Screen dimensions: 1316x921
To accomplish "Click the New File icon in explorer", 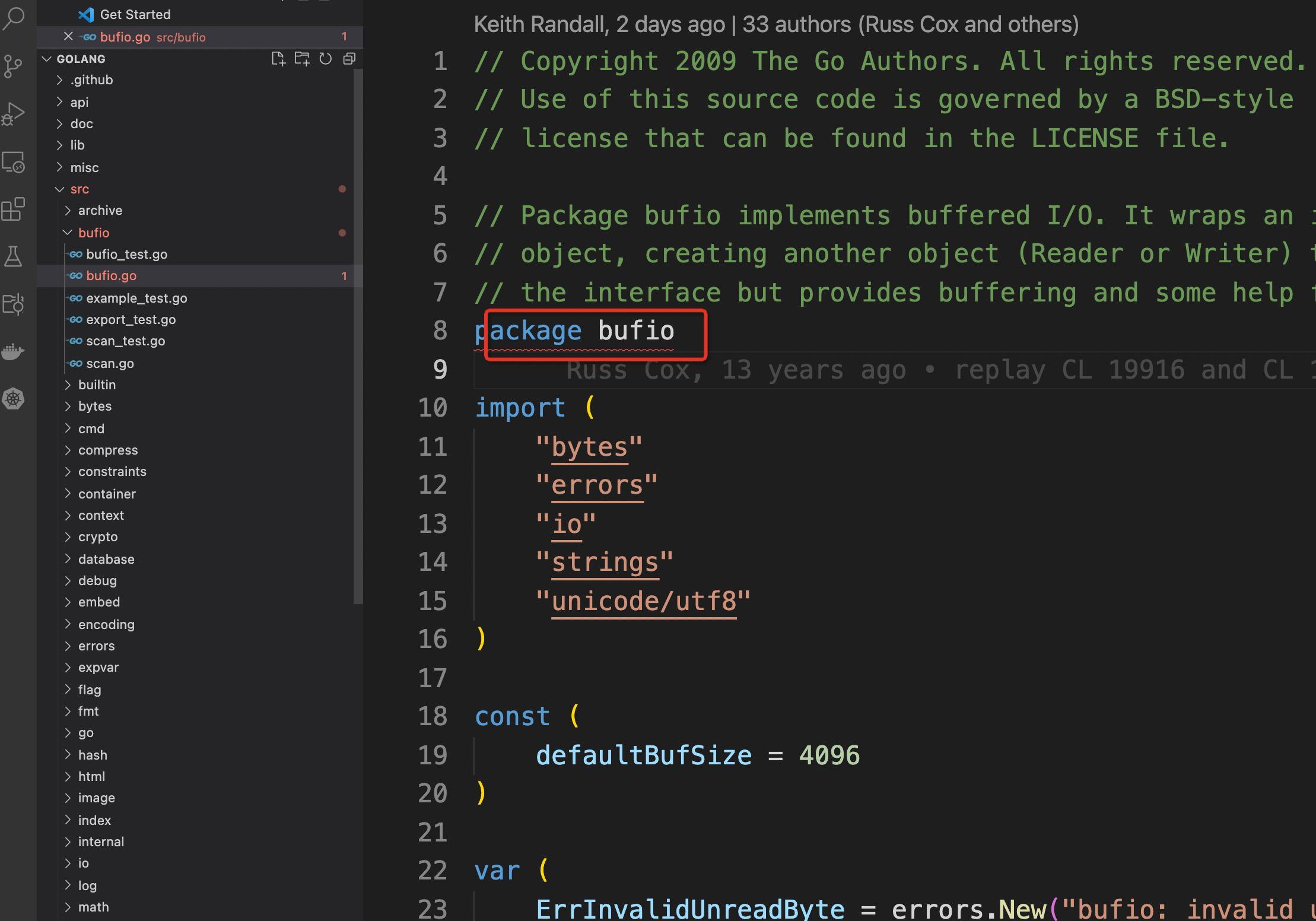I will coord(278,59).
